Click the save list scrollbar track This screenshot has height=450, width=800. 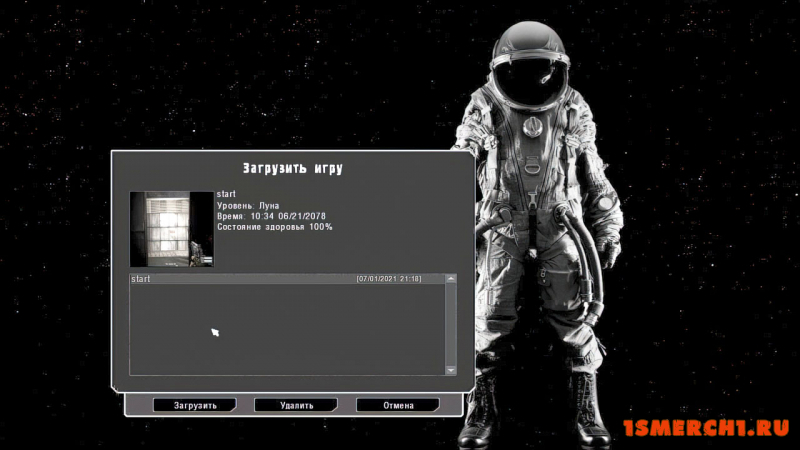pos(451,324)
